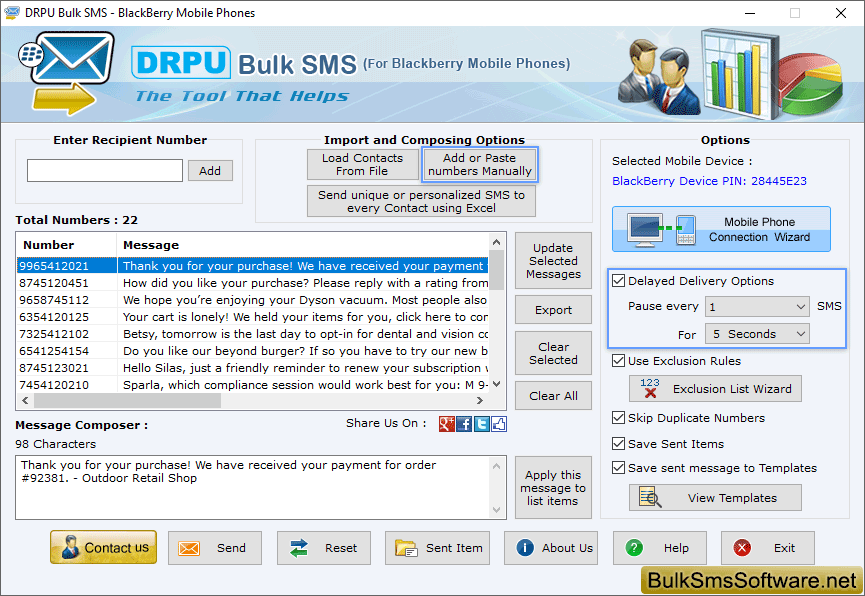Click the Contact us button

click(x=103, y=547)
